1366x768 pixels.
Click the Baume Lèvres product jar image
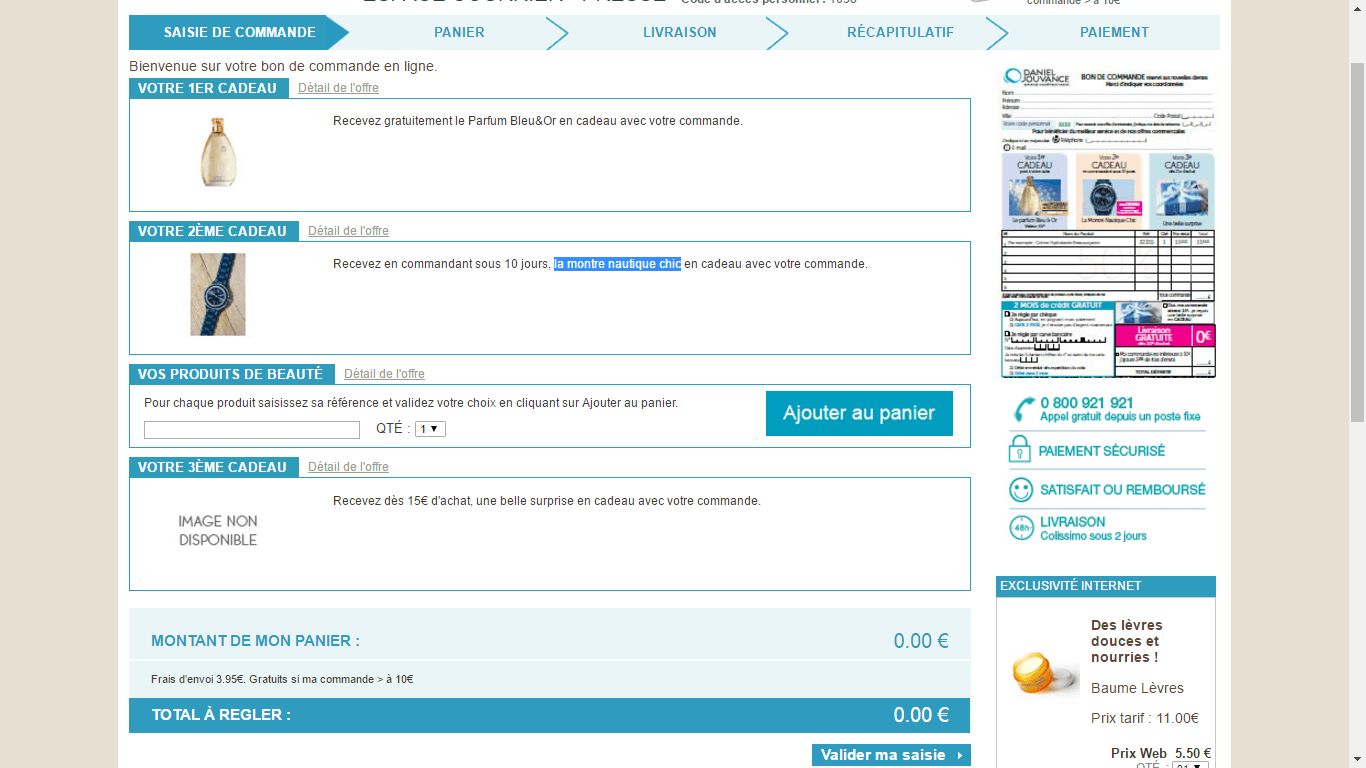[x=1044, y=671]
